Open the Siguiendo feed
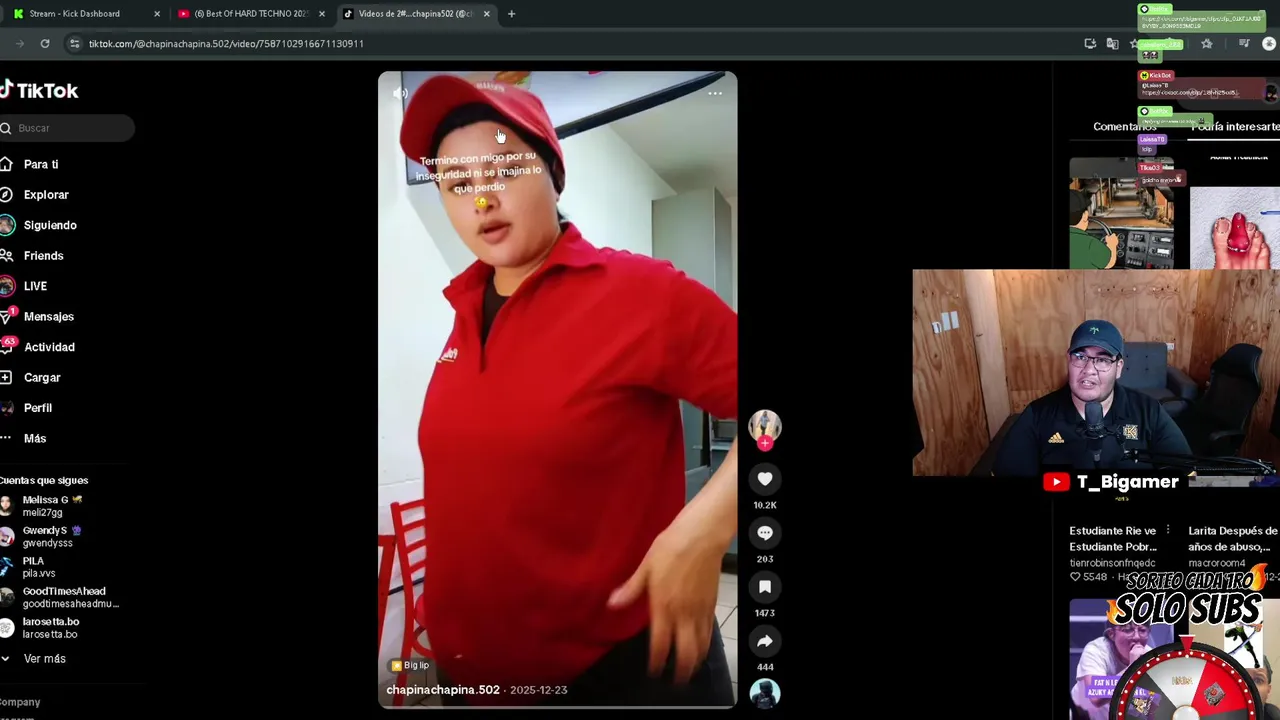This screenshot has height=720, width=1280. coord(50,225)
